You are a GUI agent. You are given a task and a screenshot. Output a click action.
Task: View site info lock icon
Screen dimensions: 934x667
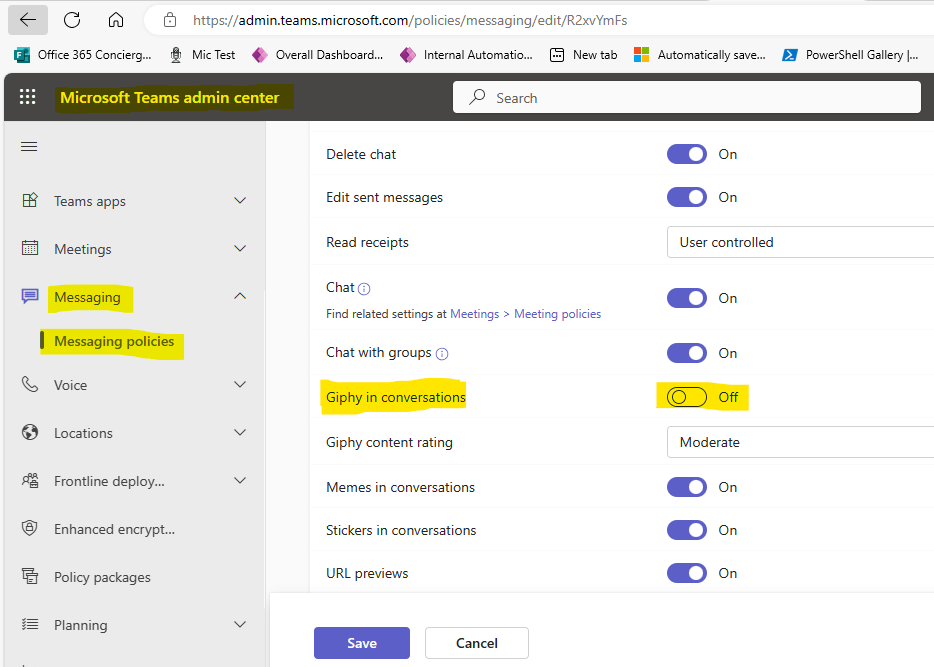tap(170, 20)
